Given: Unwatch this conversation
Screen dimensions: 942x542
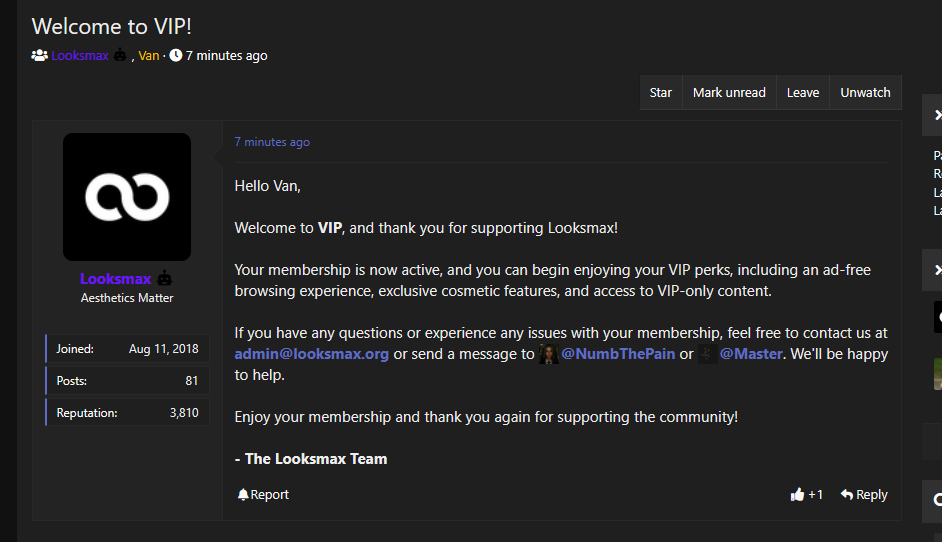Looking at the screenshot, I should (x=865, y=93).
